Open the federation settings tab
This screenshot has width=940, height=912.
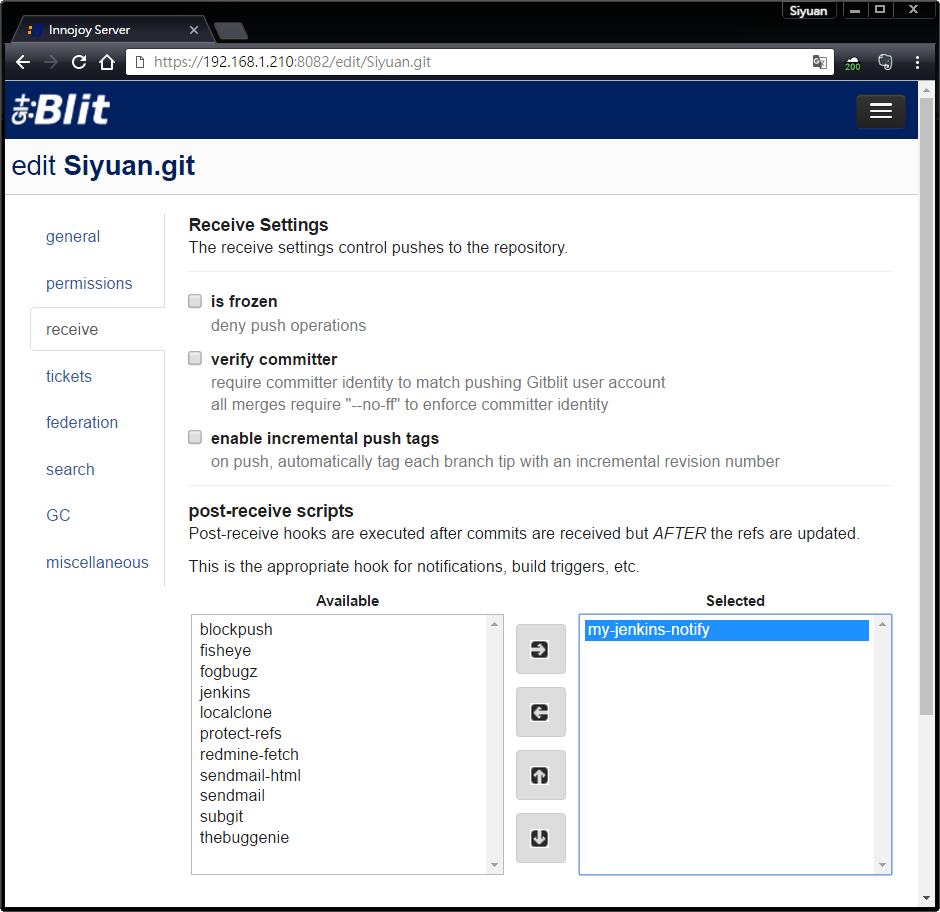point(82,422)
